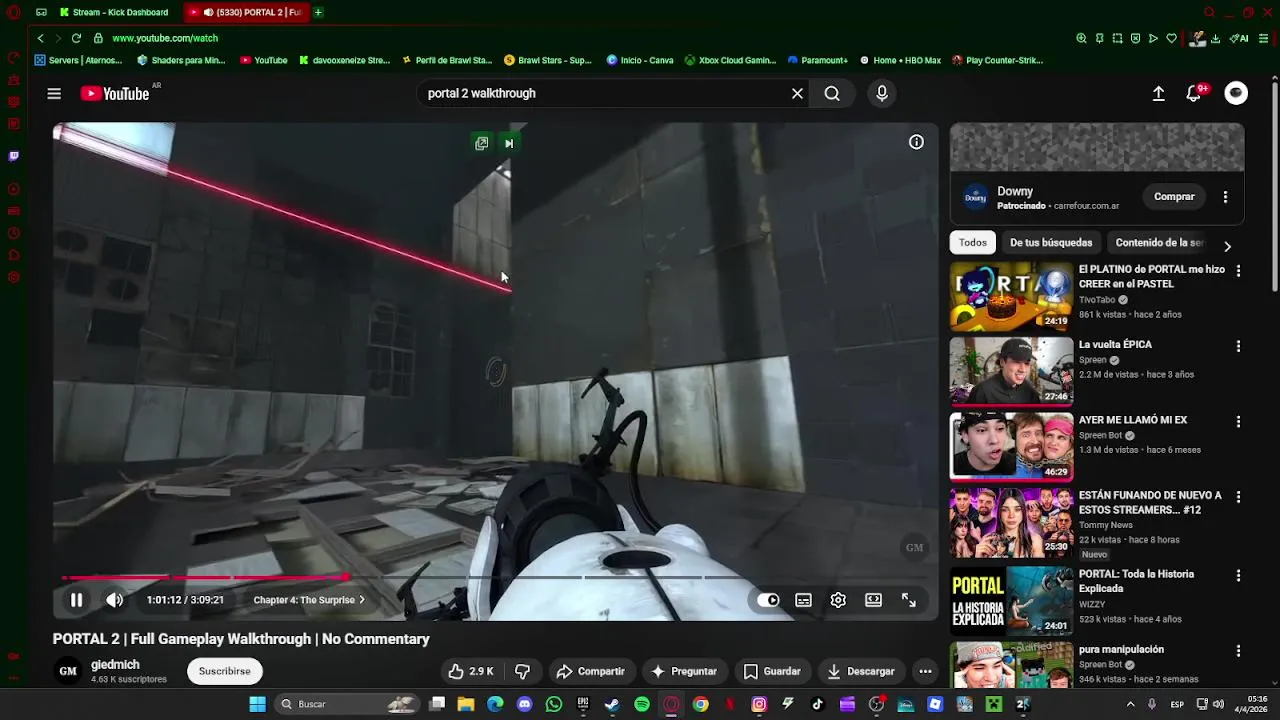This screenshot has width=1280, height=720.
Task: Open Windows Start button
Action: coord(257,704)
